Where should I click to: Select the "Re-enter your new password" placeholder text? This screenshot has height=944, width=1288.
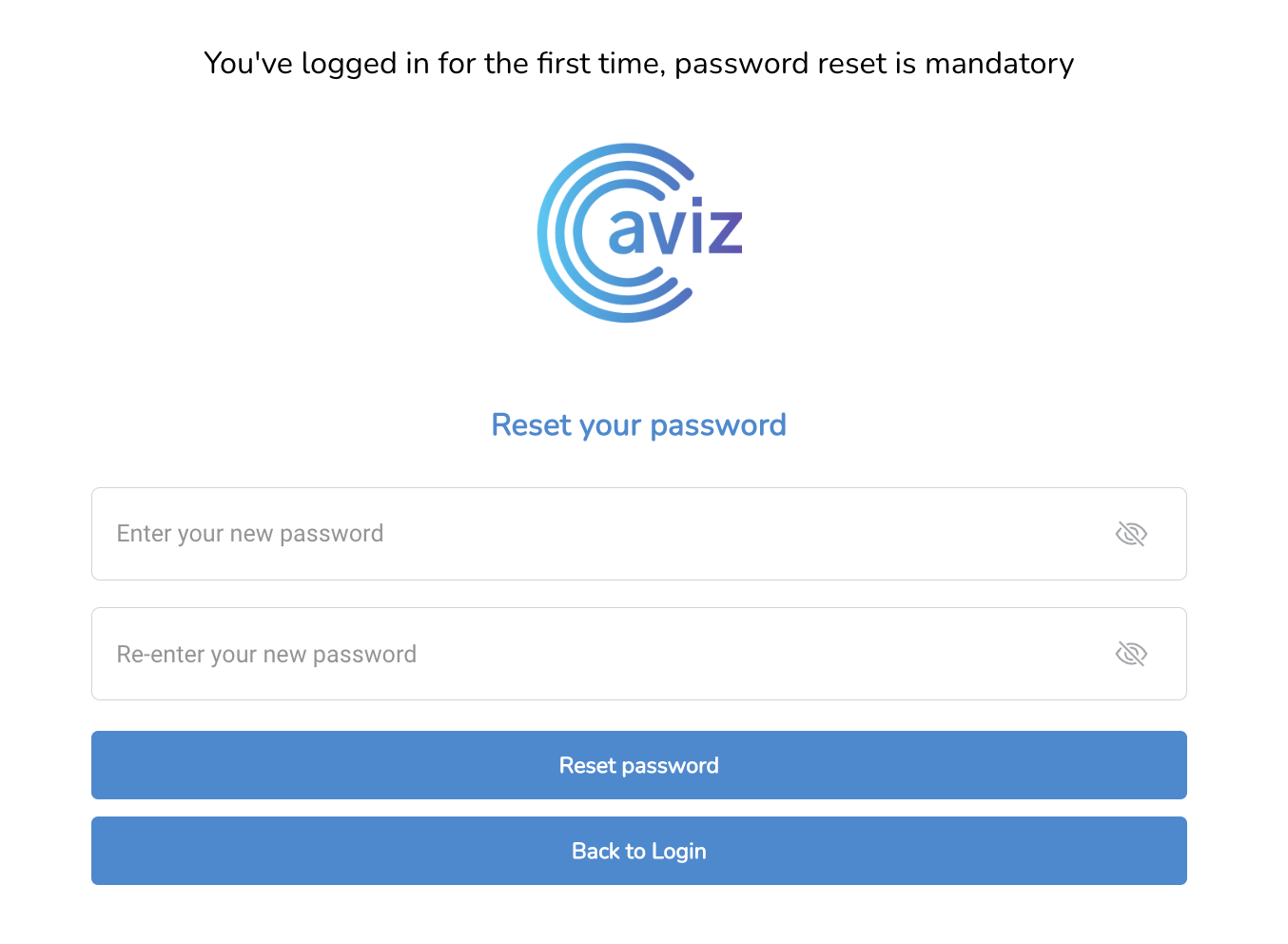coord(266,655)
